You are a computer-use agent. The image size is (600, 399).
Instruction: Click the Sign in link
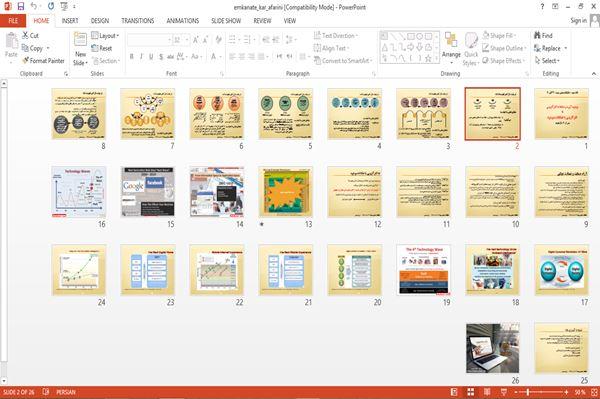(x=578, y=21)
